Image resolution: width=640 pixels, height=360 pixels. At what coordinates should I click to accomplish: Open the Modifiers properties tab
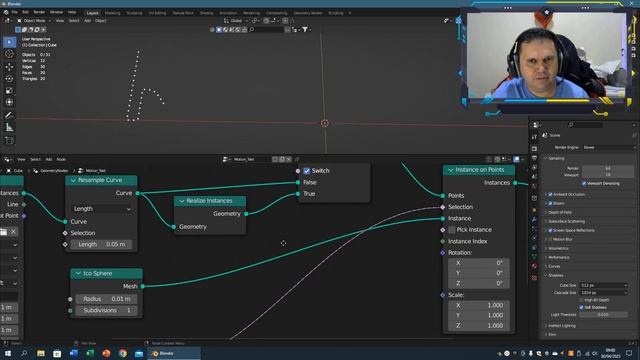(x=534, y=220)
